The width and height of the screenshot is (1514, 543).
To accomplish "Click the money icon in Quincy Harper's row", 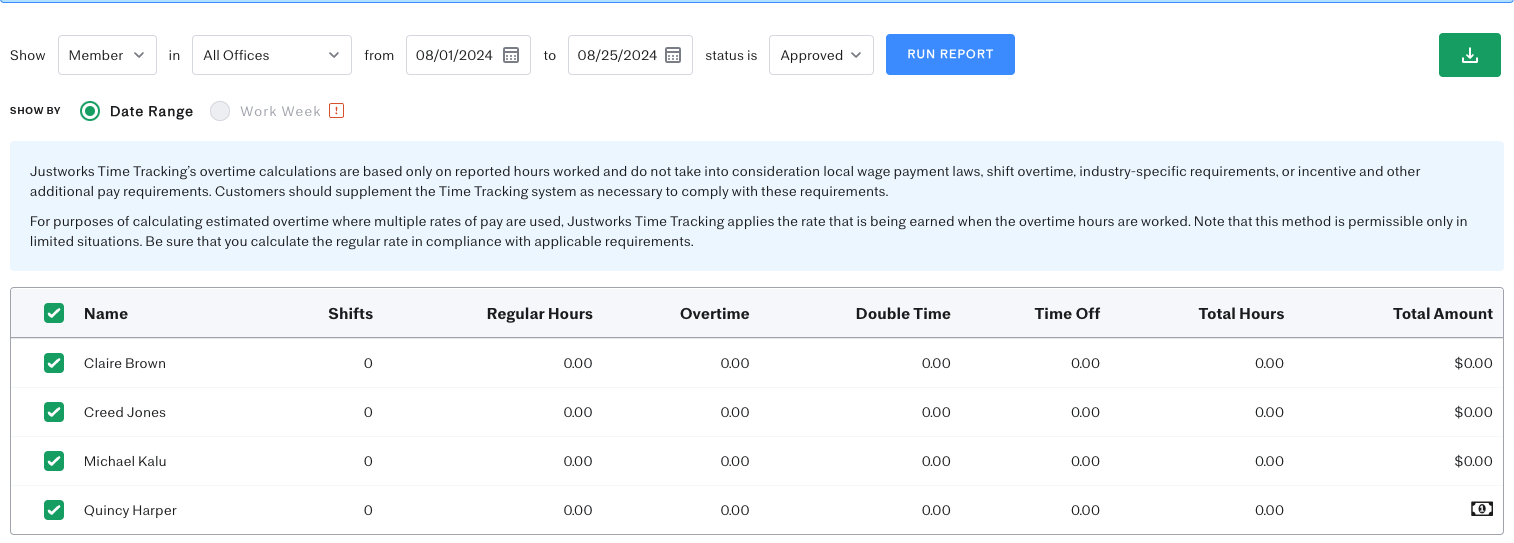I will tap(1481, 509).
